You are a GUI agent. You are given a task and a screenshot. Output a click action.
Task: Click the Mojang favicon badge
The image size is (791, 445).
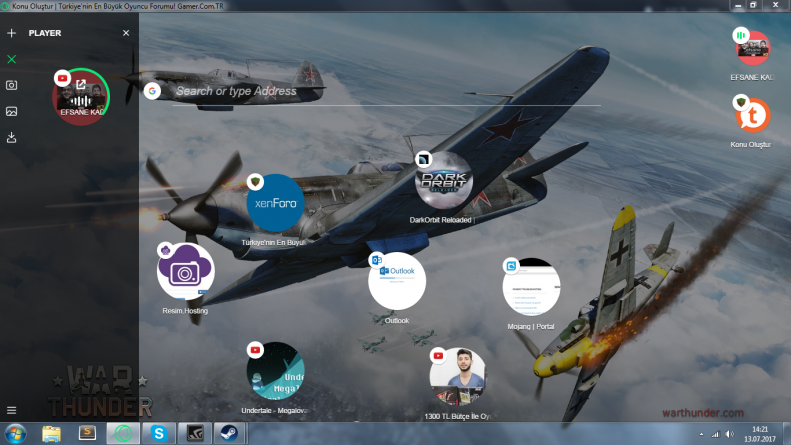click(511, 266)
